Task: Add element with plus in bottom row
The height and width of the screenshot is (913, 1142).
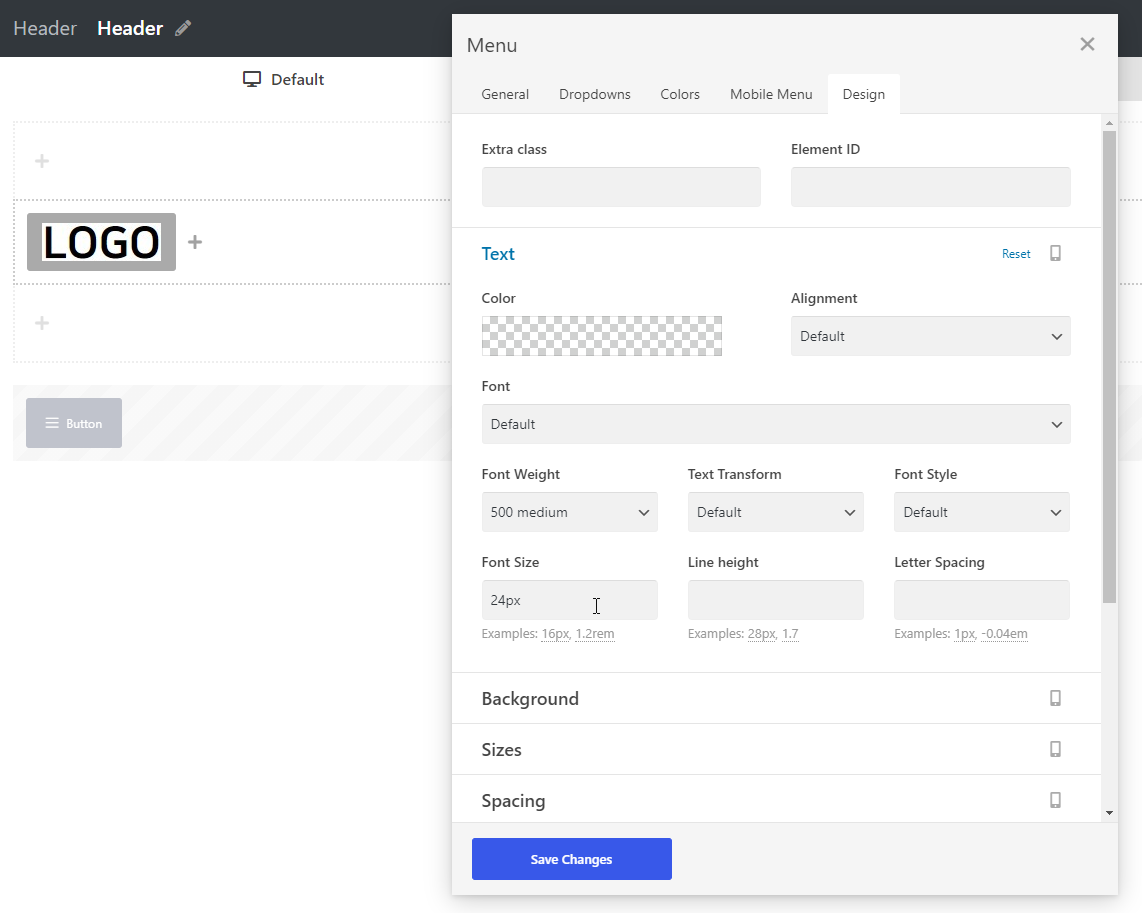Action: pos(42,323)
